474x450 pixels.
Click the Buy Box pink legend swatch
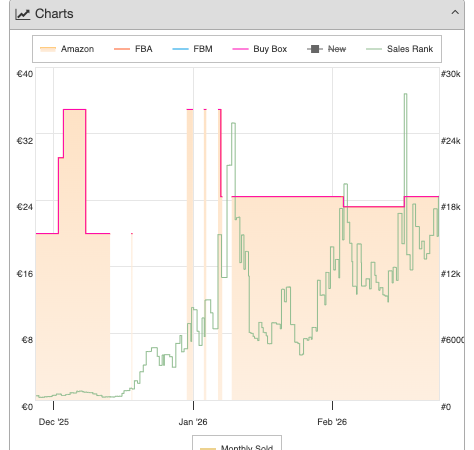tap(240, 49)
